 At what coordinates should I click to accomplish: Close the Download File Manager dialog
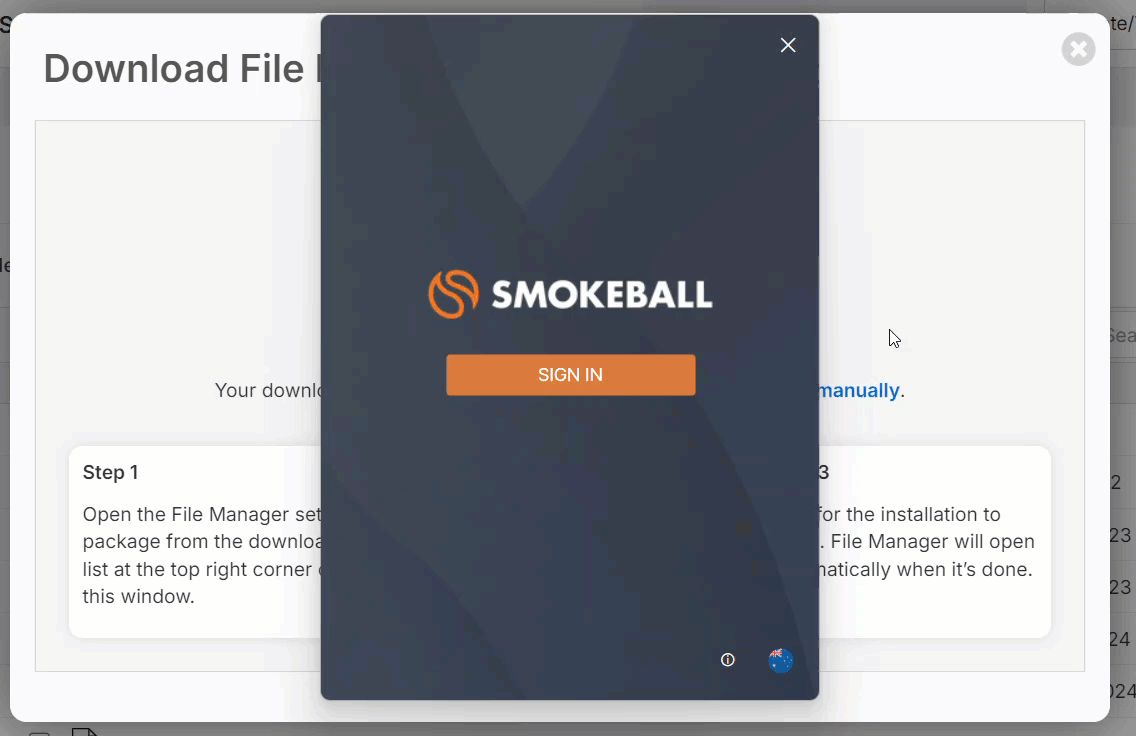click(1078, 49)
